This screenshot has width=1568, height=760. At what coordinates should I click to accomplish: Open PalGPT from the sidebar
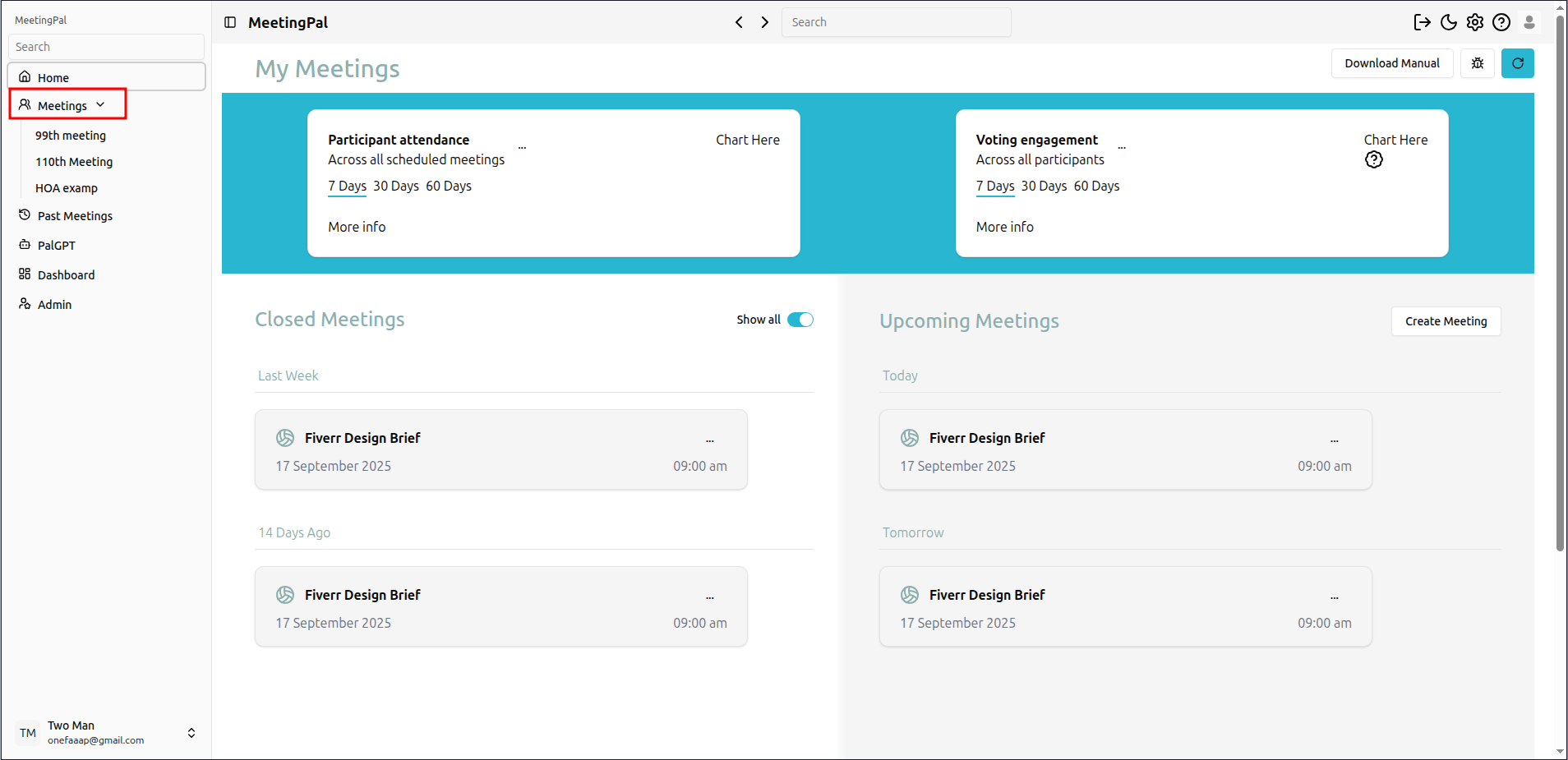click(x=56, y=245)
